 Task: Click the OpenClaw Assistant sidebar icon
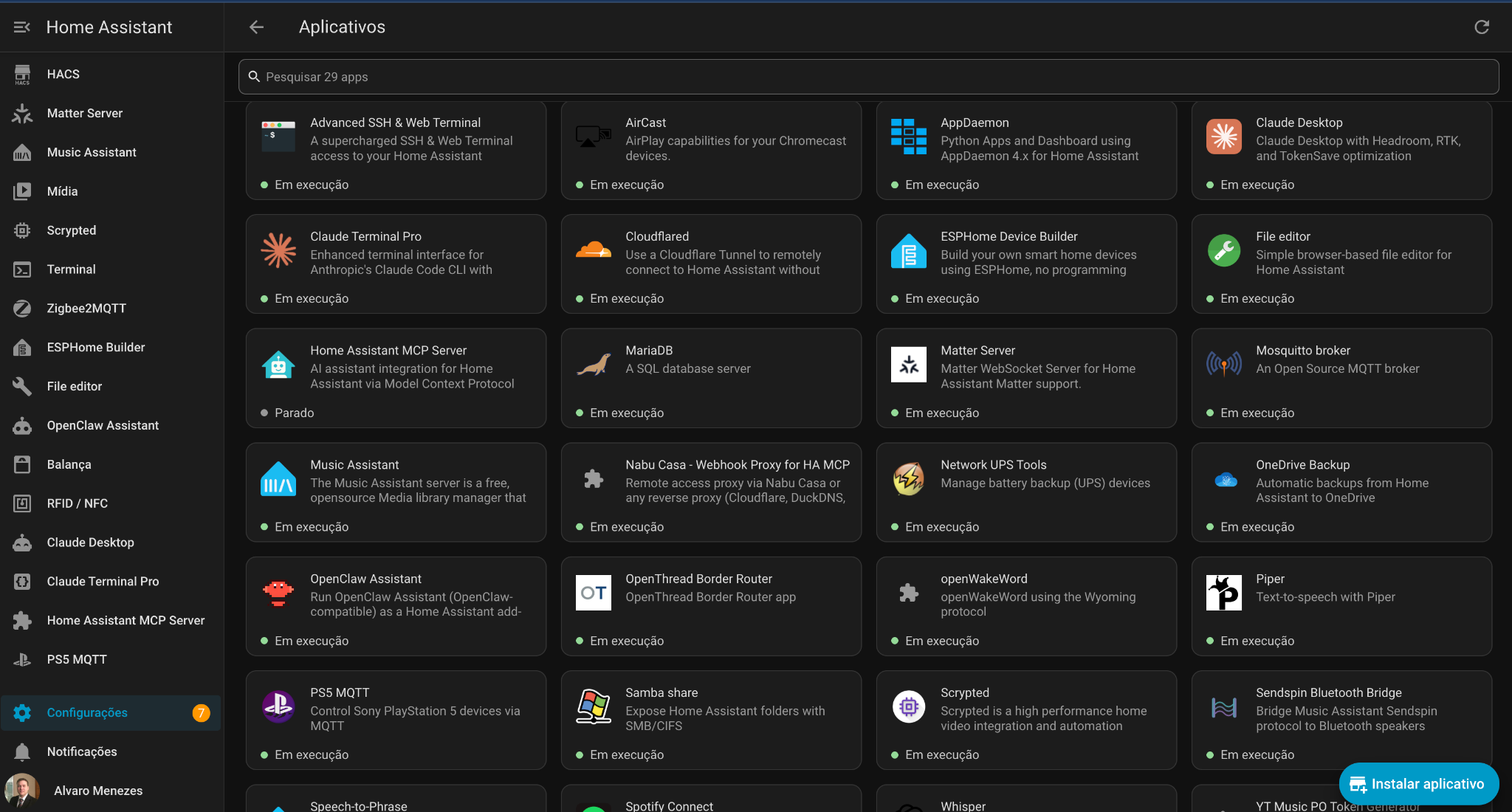tap(22, 425)
